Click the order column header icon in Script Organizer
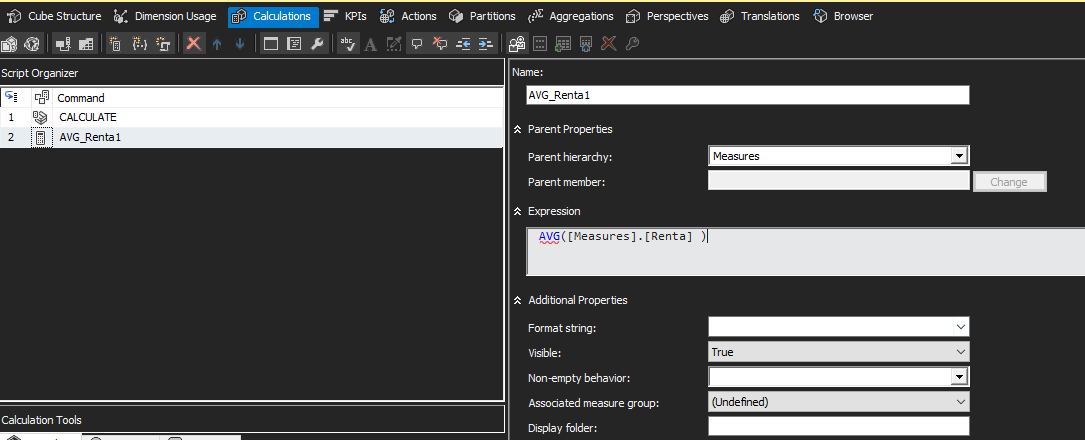Screen dimensions: 1085x440 [x=10, y=98]
